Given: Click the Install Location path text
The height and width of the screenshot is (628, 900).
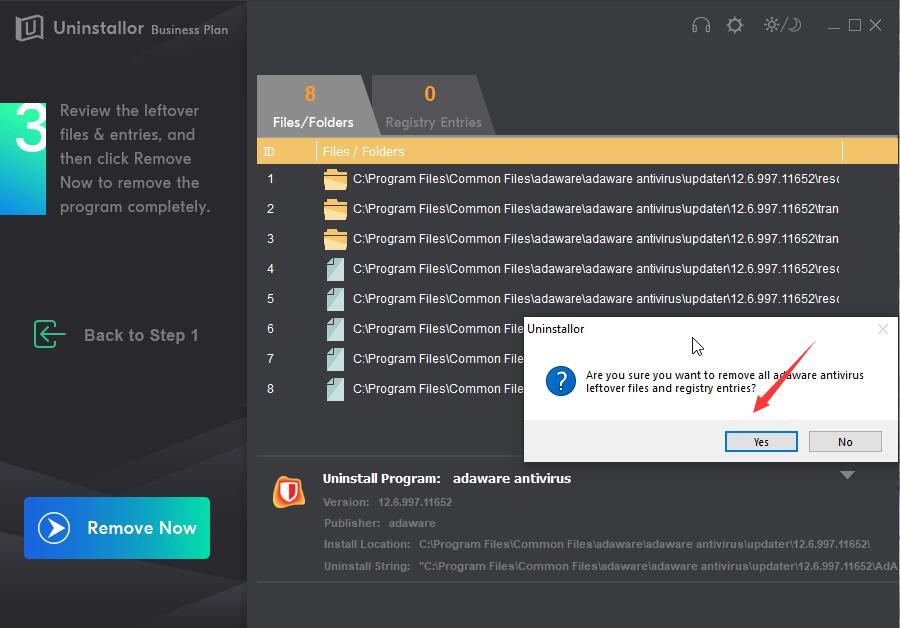Looking at the screenshot, I should (597, 544).
